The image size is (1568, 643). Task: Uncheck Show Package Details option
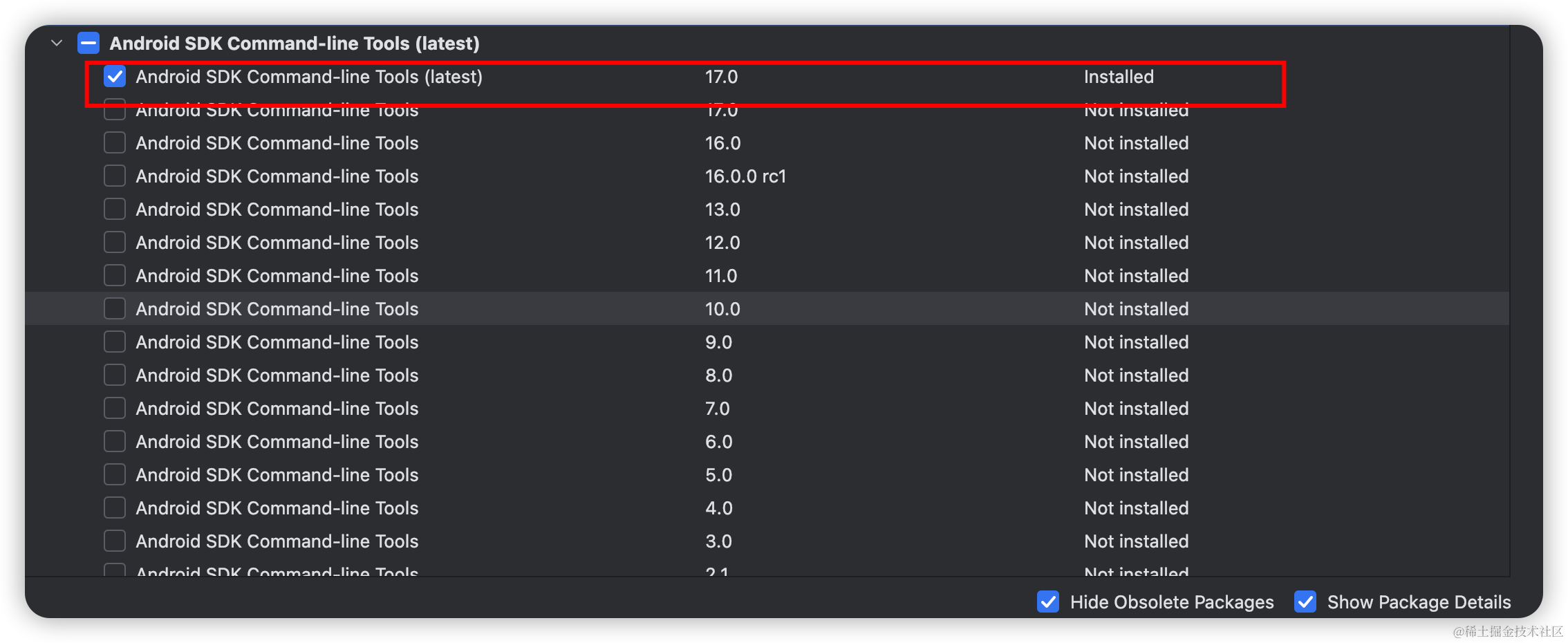coord(1305,602)
